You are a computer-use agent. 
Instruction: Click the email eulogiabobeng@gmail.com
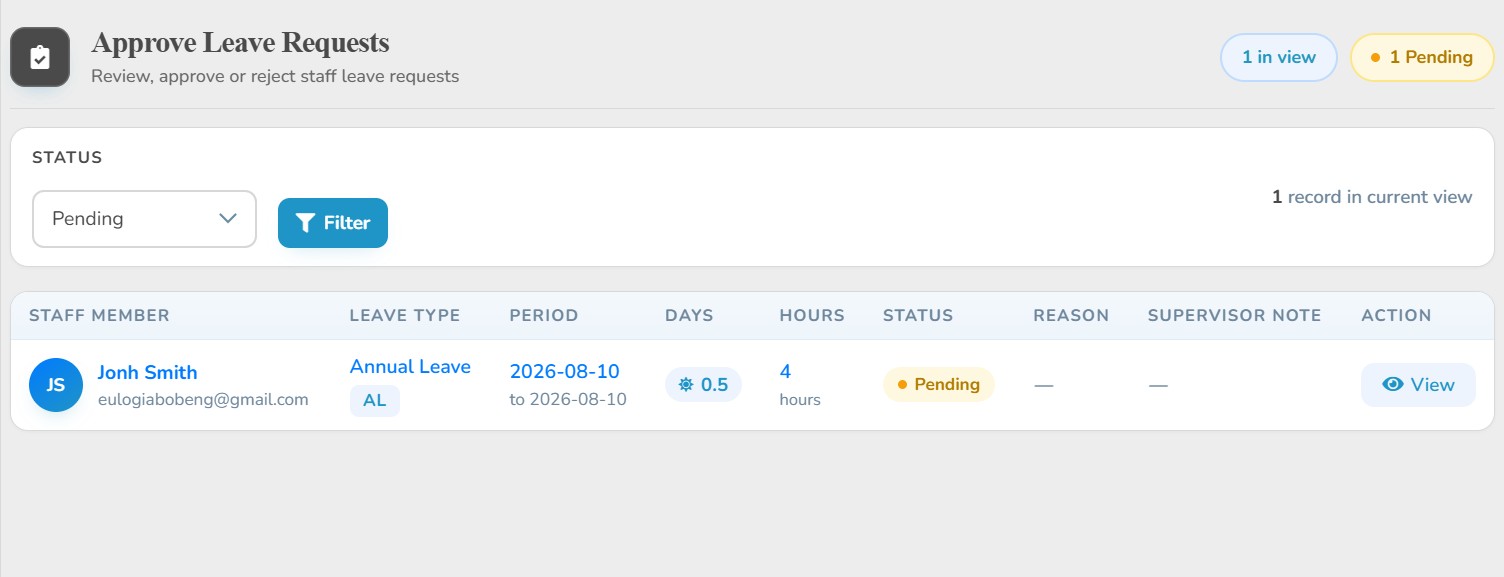[x=203, y=400]
